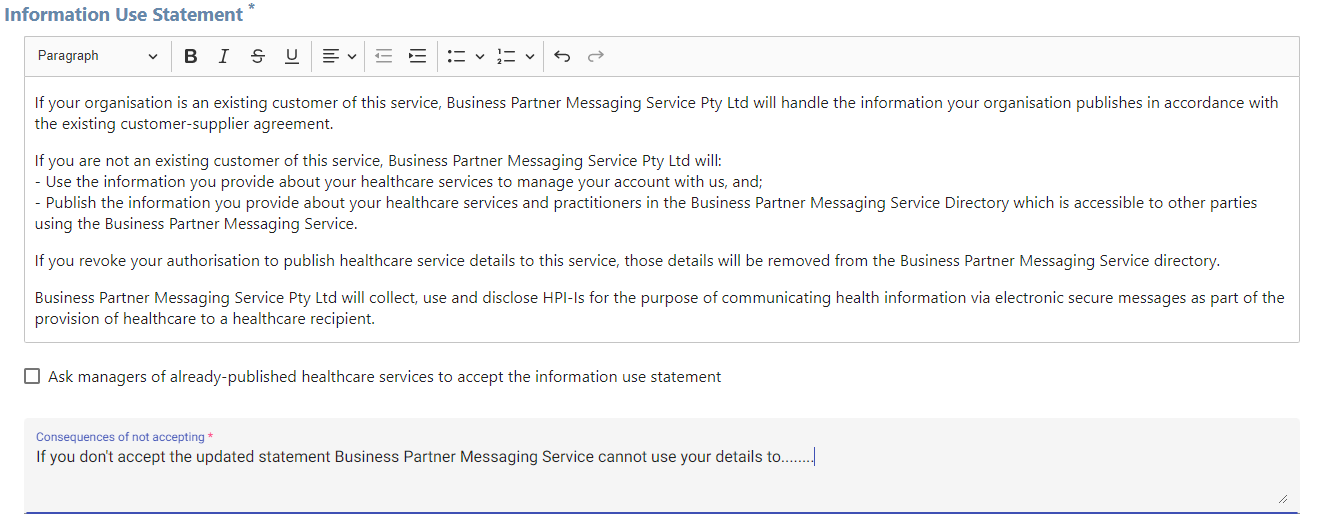Redo the last undone edit

[596, 57]
